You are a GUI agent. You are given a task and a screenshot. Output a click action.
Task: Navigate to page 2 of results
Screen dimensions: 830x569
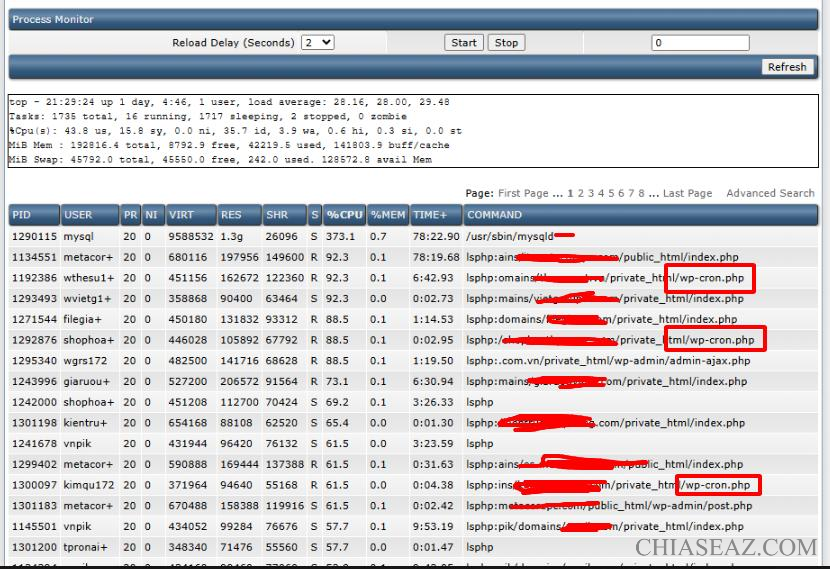coord(580,193)
